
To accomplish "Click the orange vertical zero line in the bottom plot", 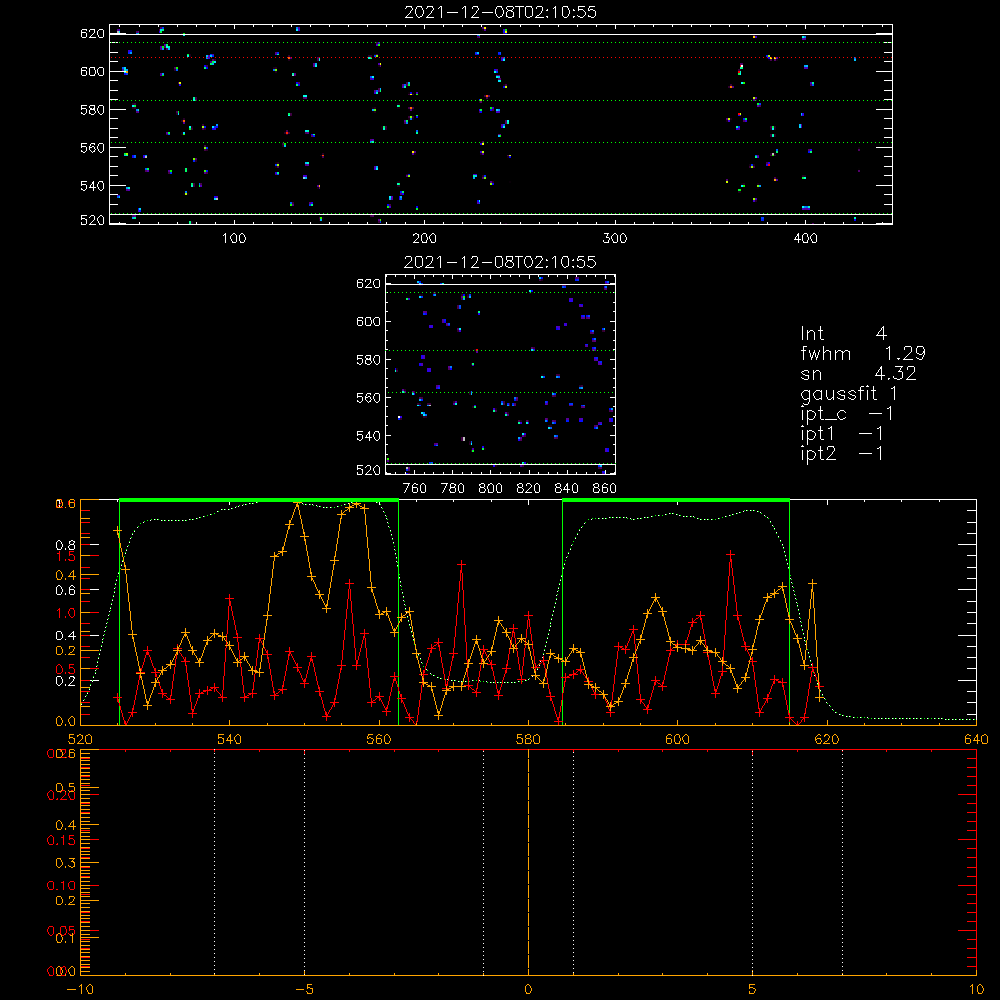I will 528,861.
